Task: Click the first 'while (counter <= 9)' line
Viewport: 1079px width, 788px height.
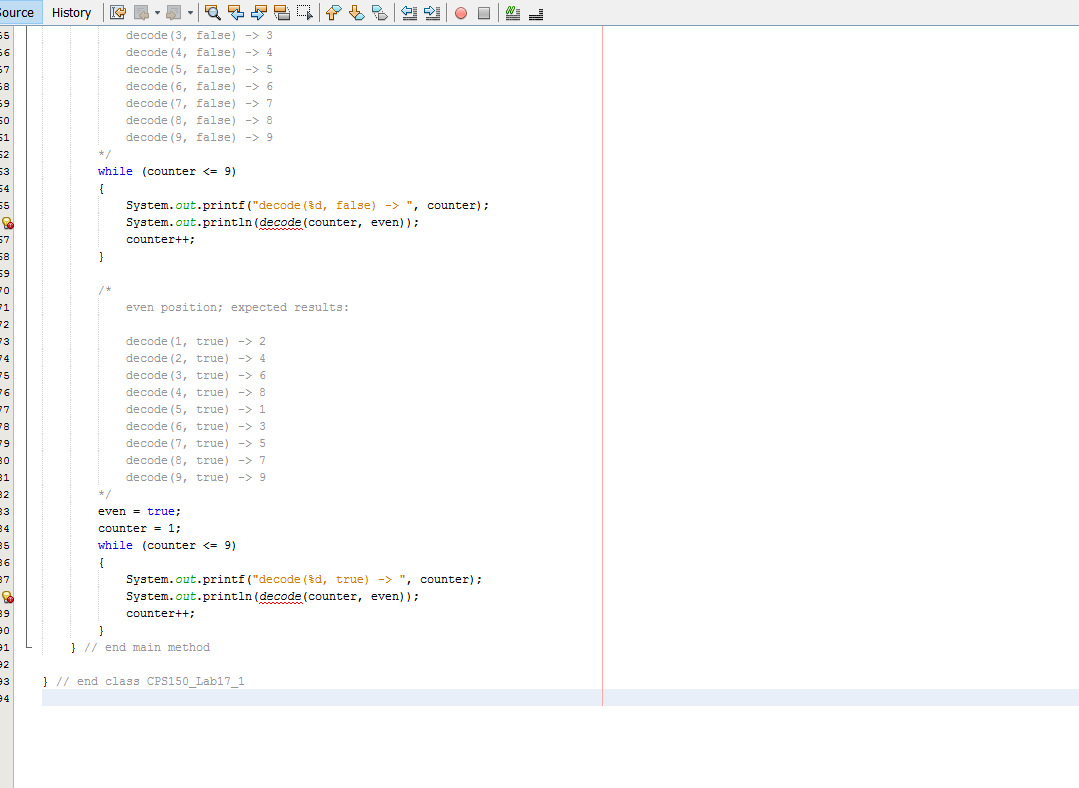Action: pyautogui.click(x=167, y=171)
